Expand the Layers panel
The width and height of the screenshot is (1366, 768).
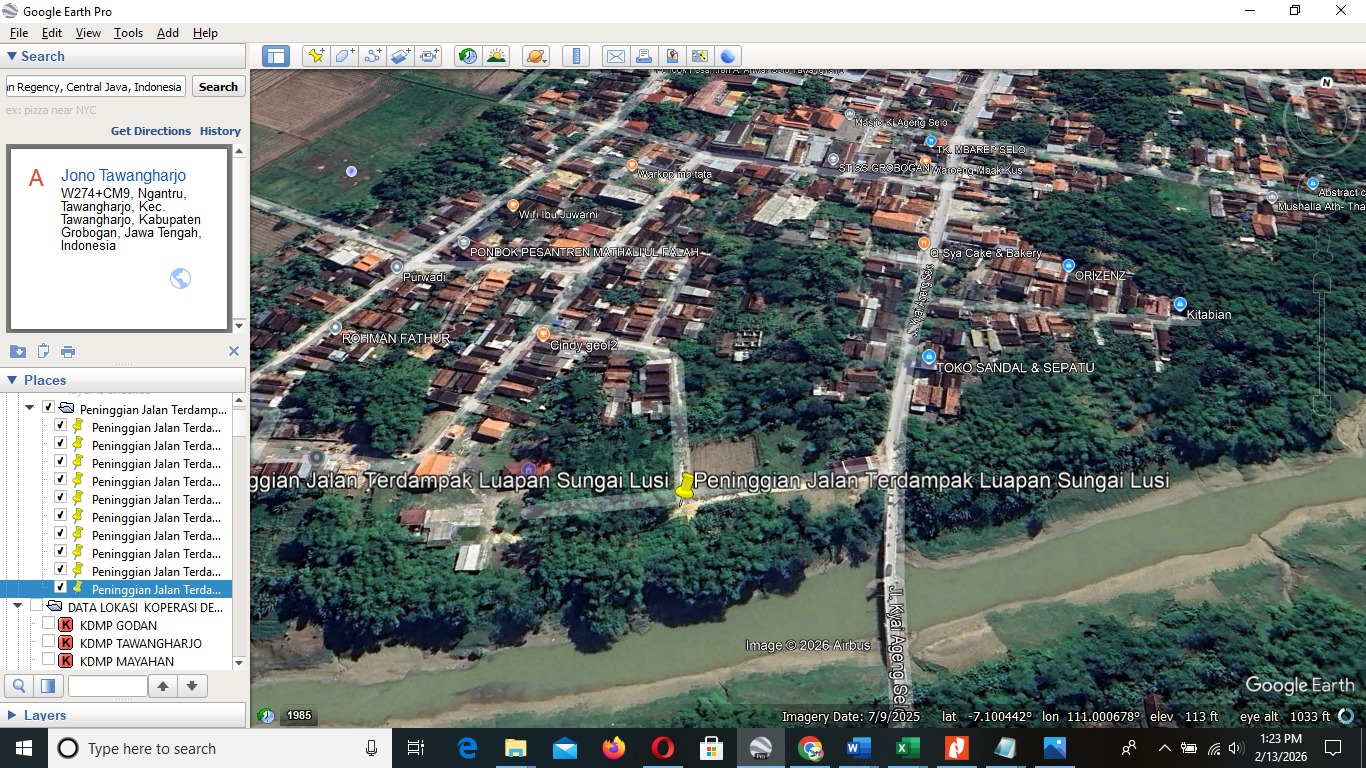click(12, 715)
